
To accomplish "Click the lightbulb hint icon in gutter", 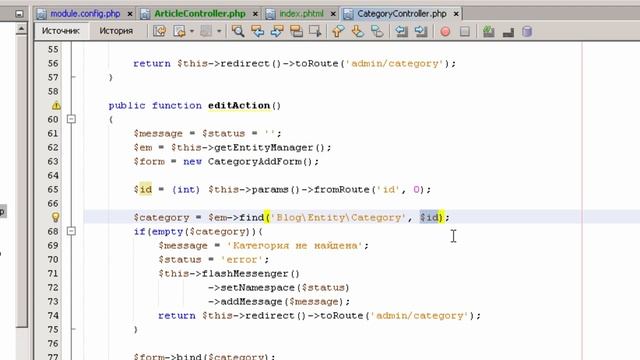I will coord(56,218).
